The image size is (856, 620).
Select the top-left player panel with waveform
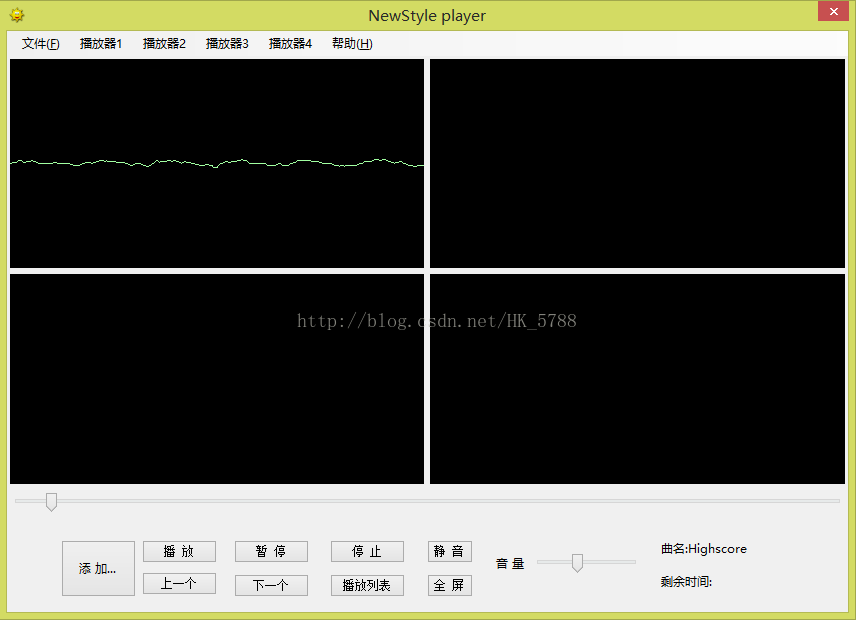click(217, 164)
